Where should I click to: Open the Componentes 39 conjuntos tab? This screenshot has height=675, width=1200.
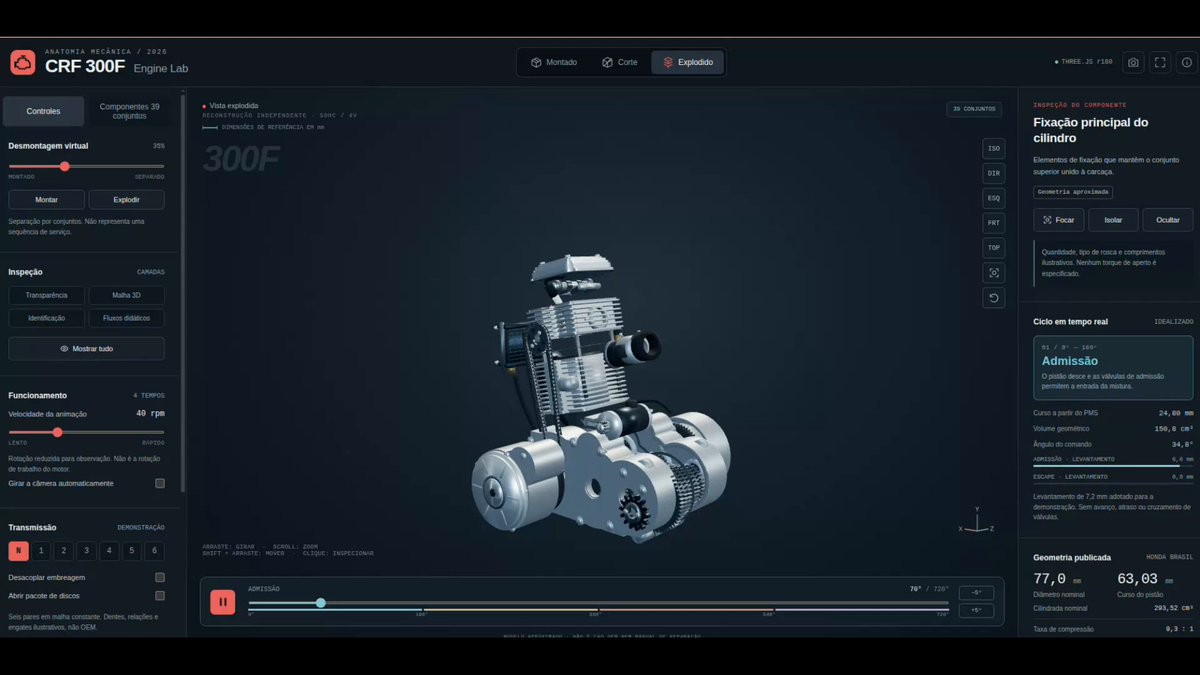129,111
